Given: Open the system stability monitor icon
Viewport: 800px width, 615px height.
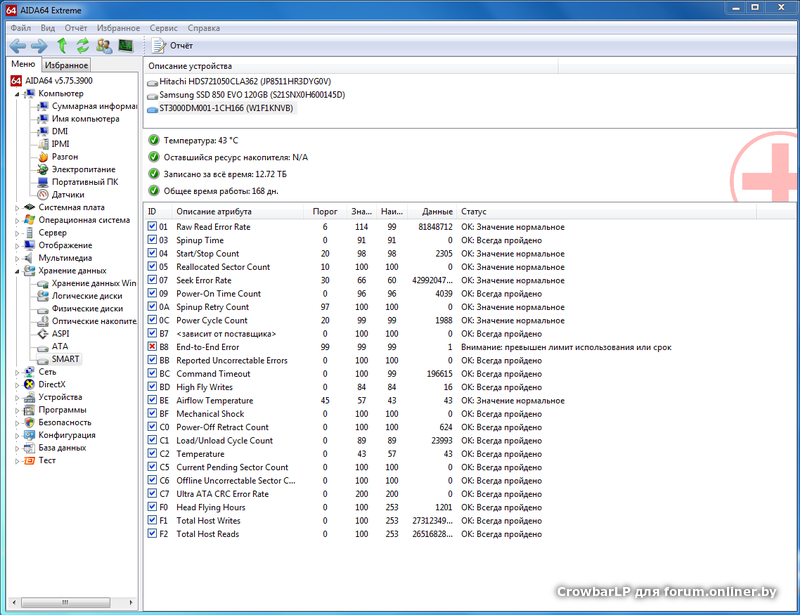Looking at the screenshot, I should [126, 46].
